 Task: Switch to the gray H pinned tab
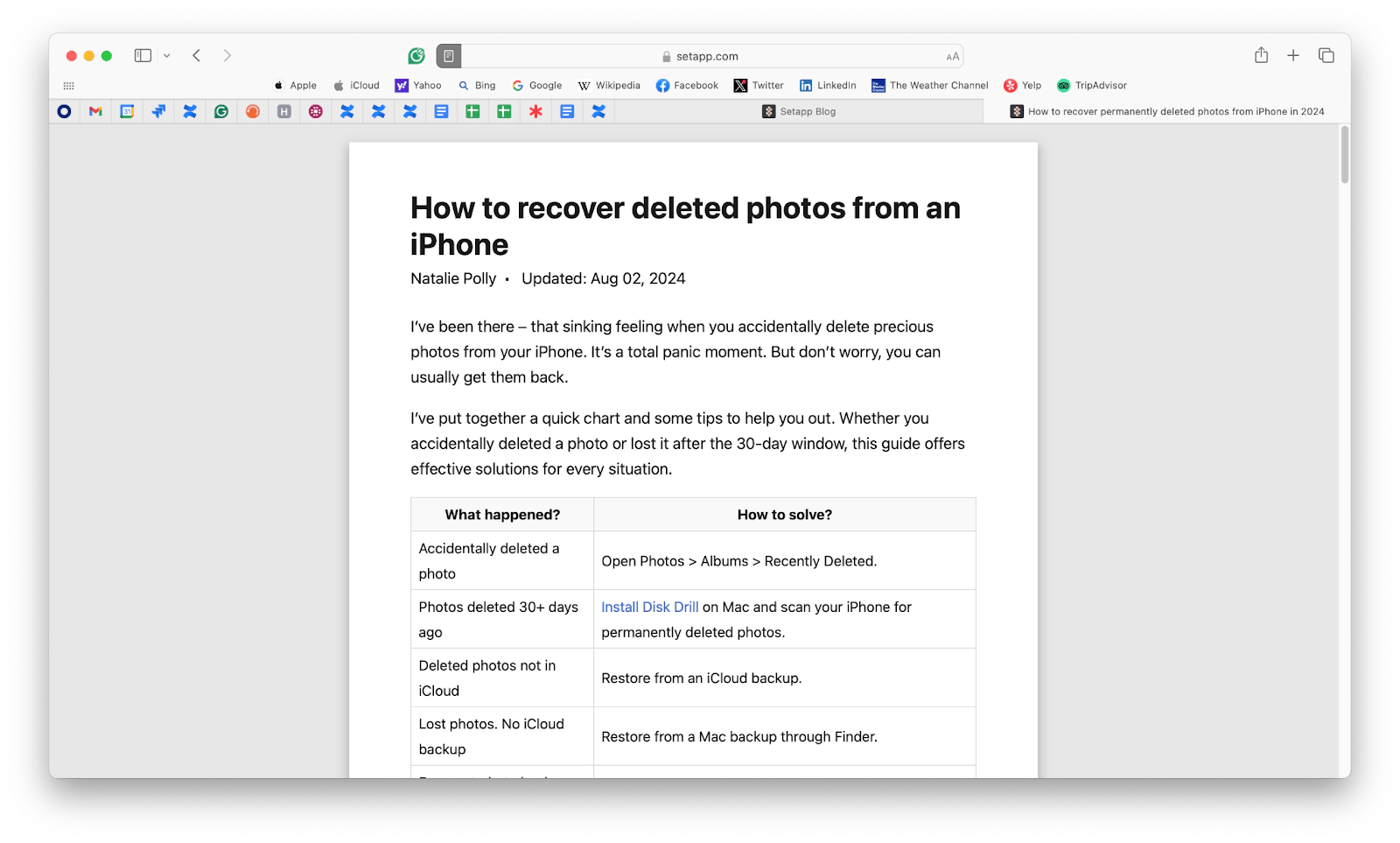tap(284, 111)
